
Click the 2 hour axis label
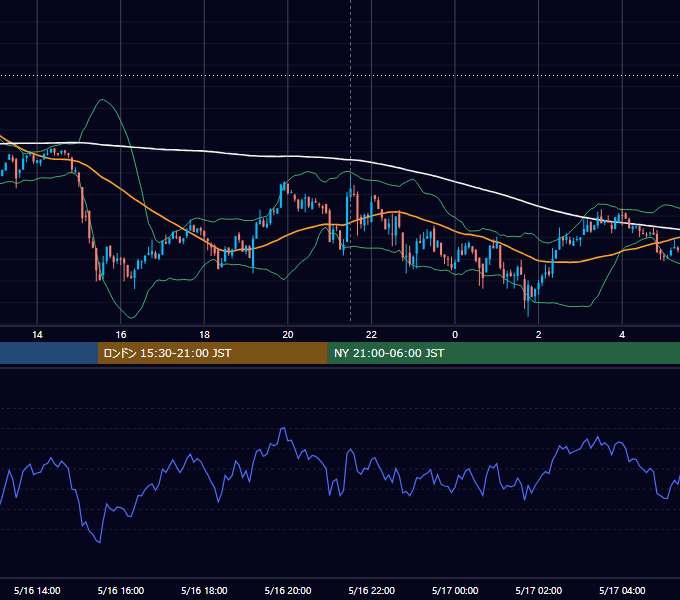pos(539,335)
